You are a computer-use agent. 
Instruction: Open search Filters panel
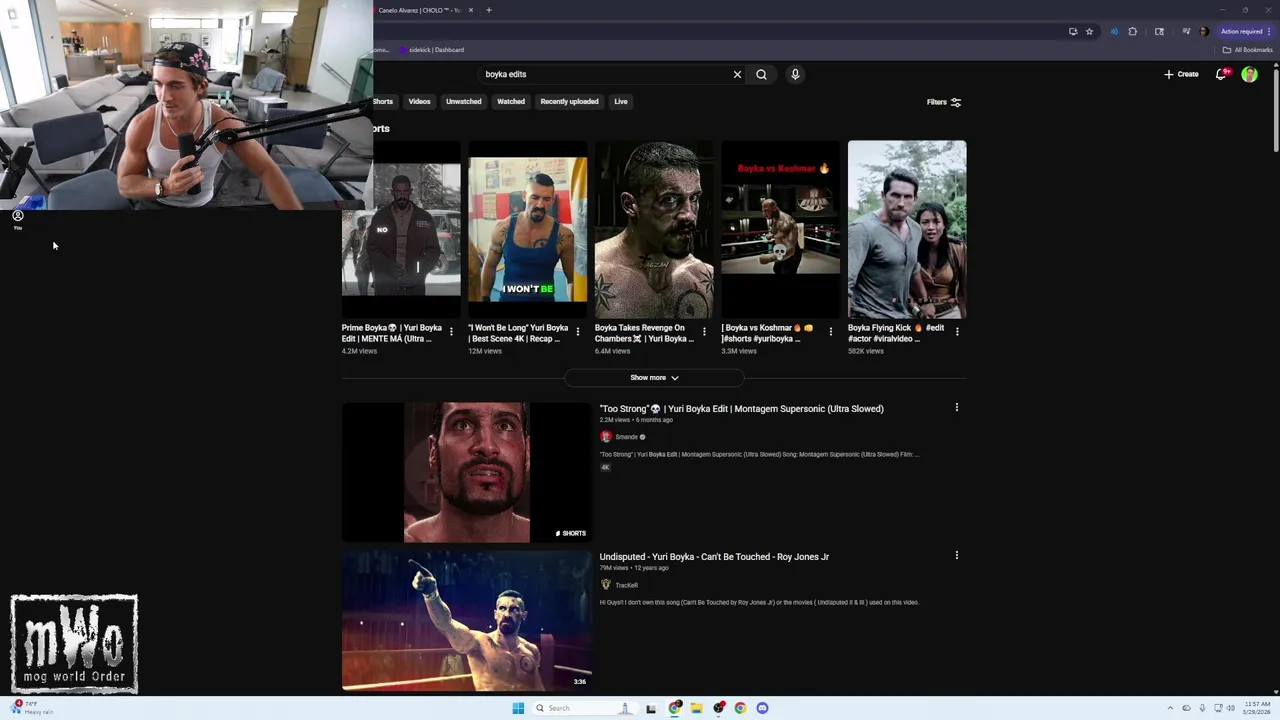[x=944, y=102]
